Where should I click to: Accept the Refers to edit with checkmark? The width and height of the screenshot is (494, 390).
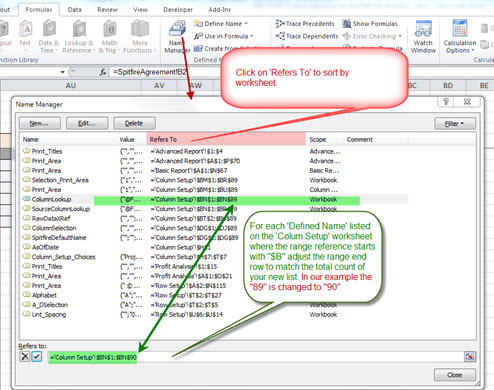[x=37, y=357]
